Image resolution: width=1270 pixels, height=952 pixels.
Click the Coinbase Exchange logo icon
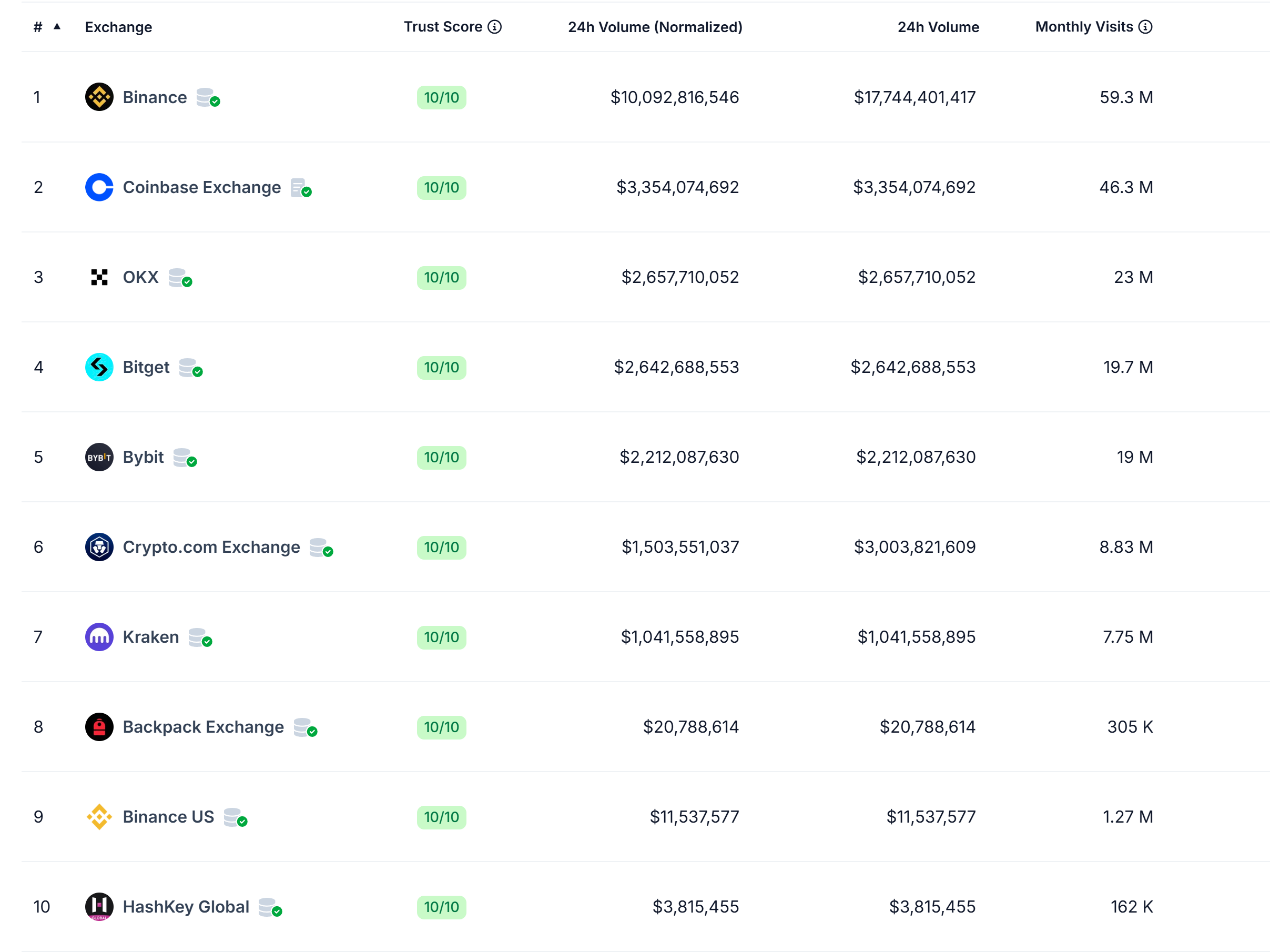click(99, 187)
